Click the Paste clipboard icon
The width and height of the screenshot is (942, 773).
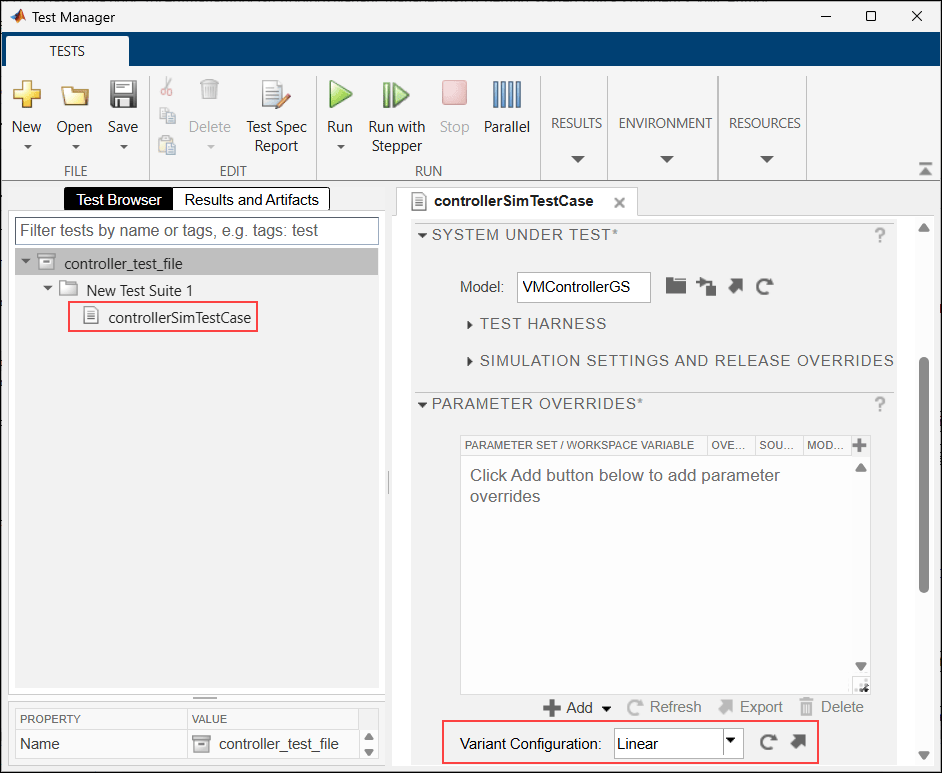[x=167, y=145]
